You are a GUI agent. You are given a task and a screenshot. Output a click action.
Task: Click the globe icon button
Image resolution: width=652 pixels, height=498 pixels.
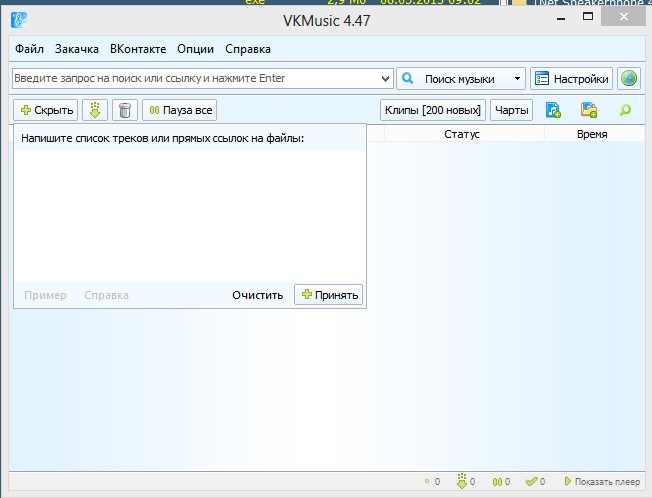[x=629, y=79]
